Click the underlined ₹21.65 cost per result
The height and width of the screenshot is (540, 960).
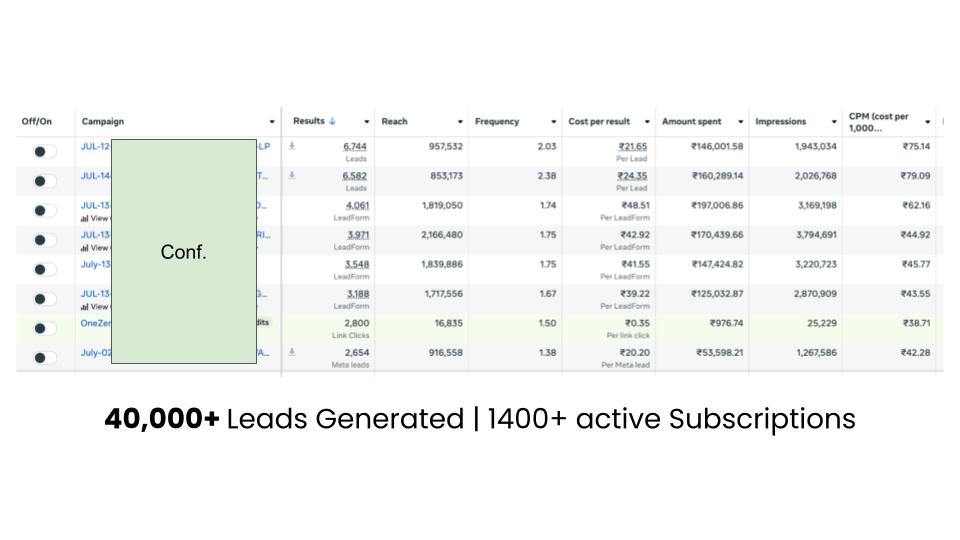(632, 146)
